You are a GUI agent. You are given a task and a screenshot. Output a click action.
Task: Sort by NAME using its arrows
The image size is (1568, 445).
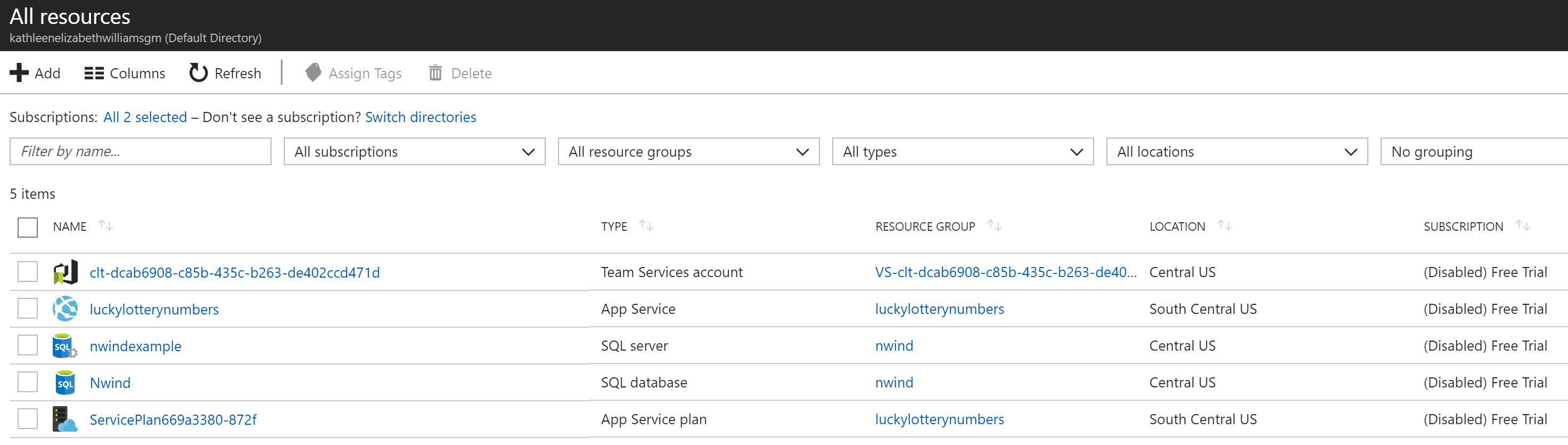click(106, 225)
